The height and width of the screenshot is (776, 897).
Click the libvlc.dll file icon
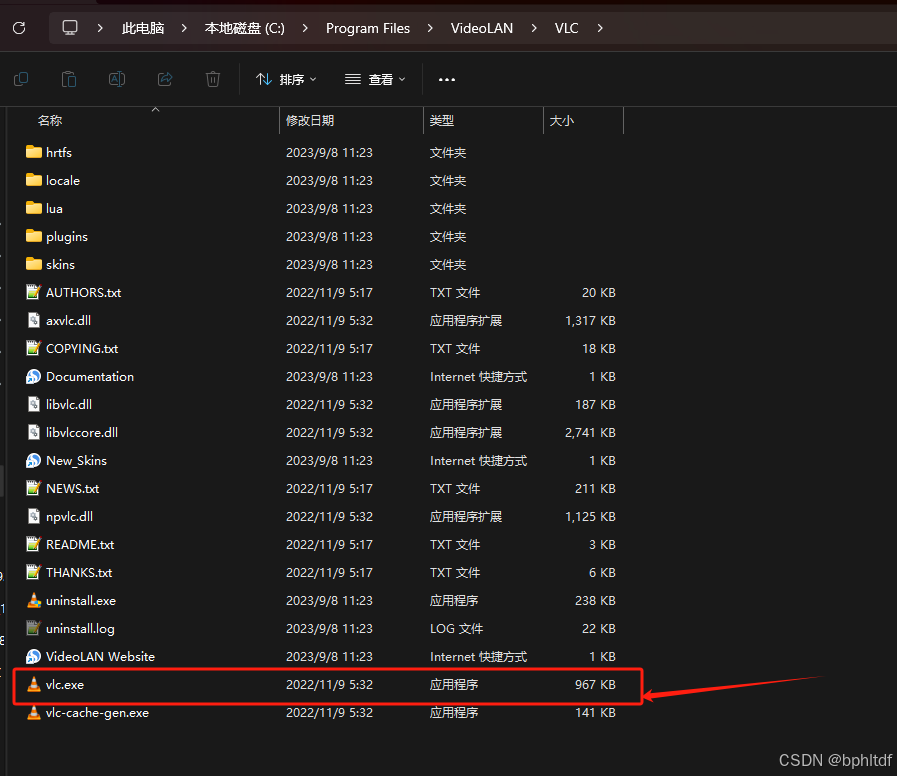[34, 404]
